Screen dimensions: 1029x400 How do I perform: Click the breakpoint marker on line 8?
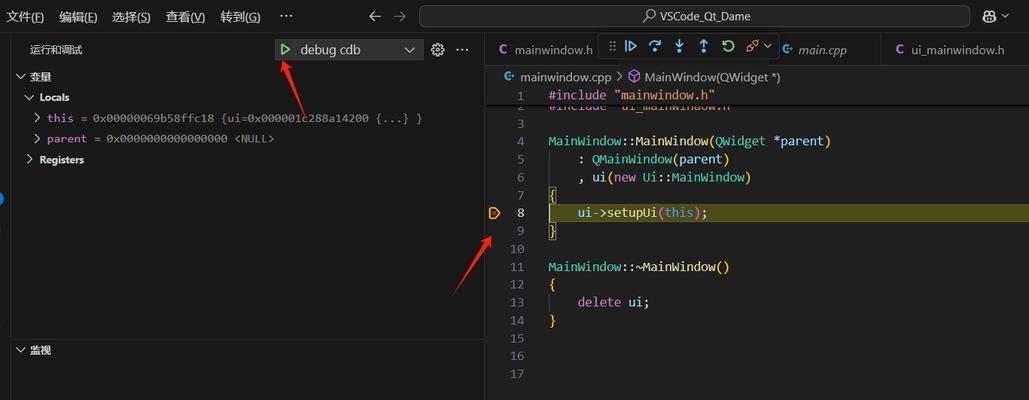point(494,213)
